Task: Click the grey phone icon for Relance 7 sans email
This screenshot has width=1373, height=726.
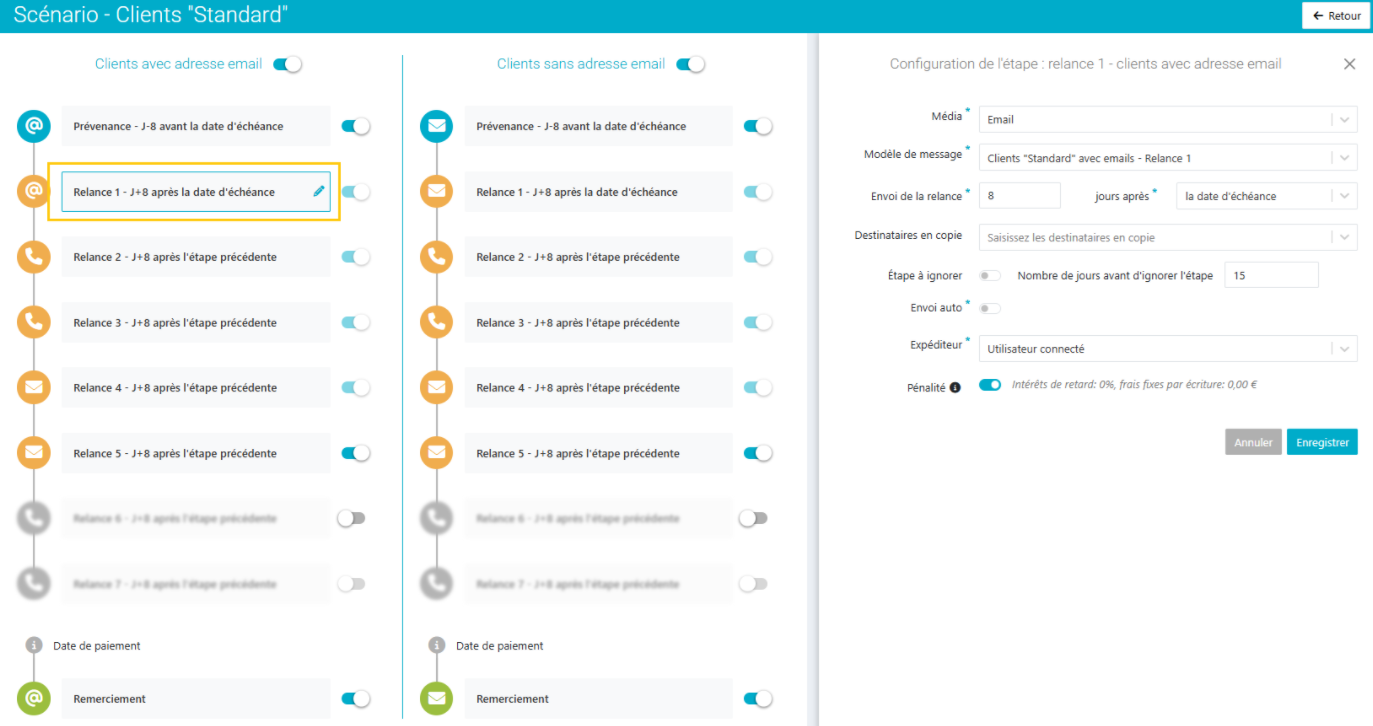Action: pyautogui.click(x=437, y=583)
